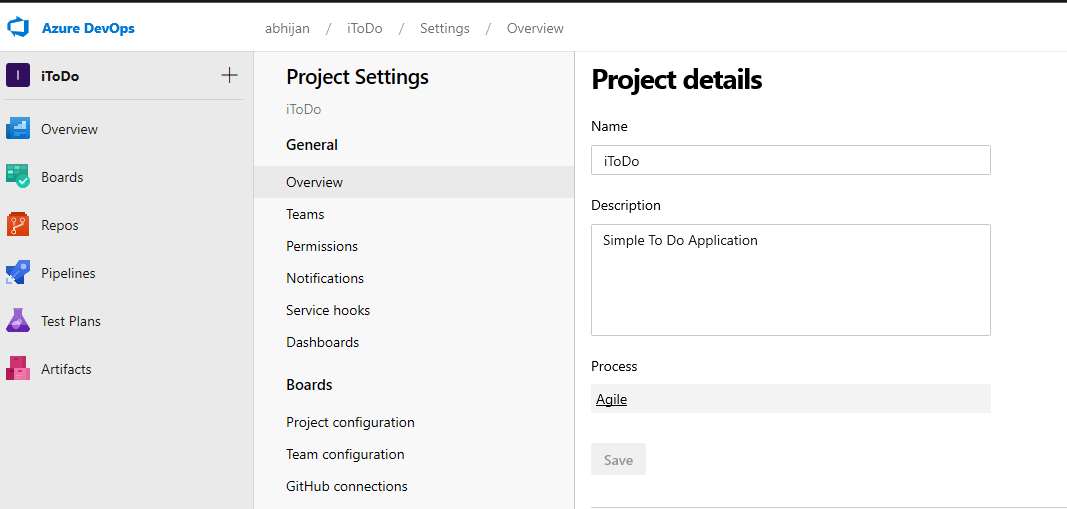Screen dimensions: 1067x509
Task: Open the Artifacts icon in sidebar
Action: (18, 368)
